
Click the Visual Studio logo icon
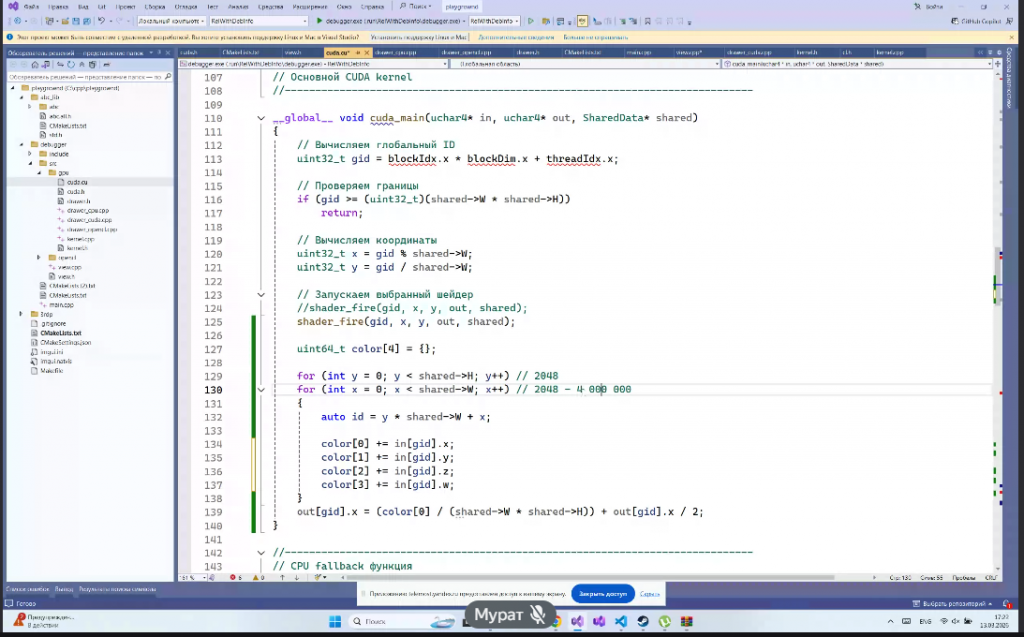pyautogui.click(x=14, y=6)
